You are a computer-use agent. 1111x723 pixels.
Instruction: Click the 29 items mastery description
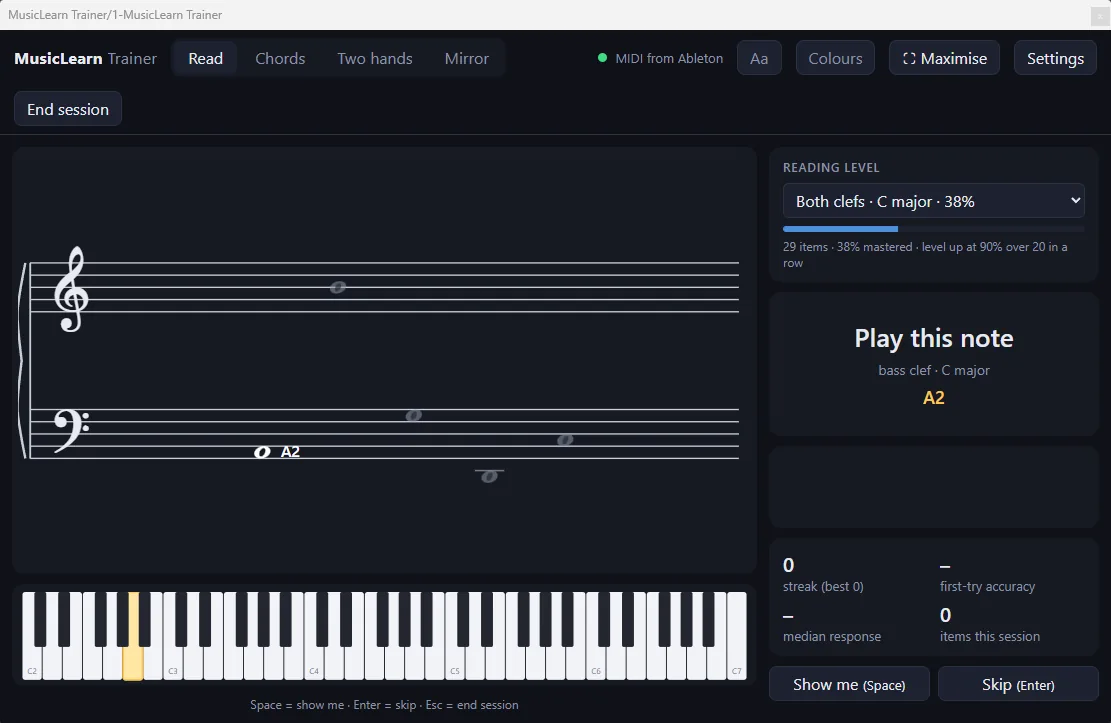[925, 254]
